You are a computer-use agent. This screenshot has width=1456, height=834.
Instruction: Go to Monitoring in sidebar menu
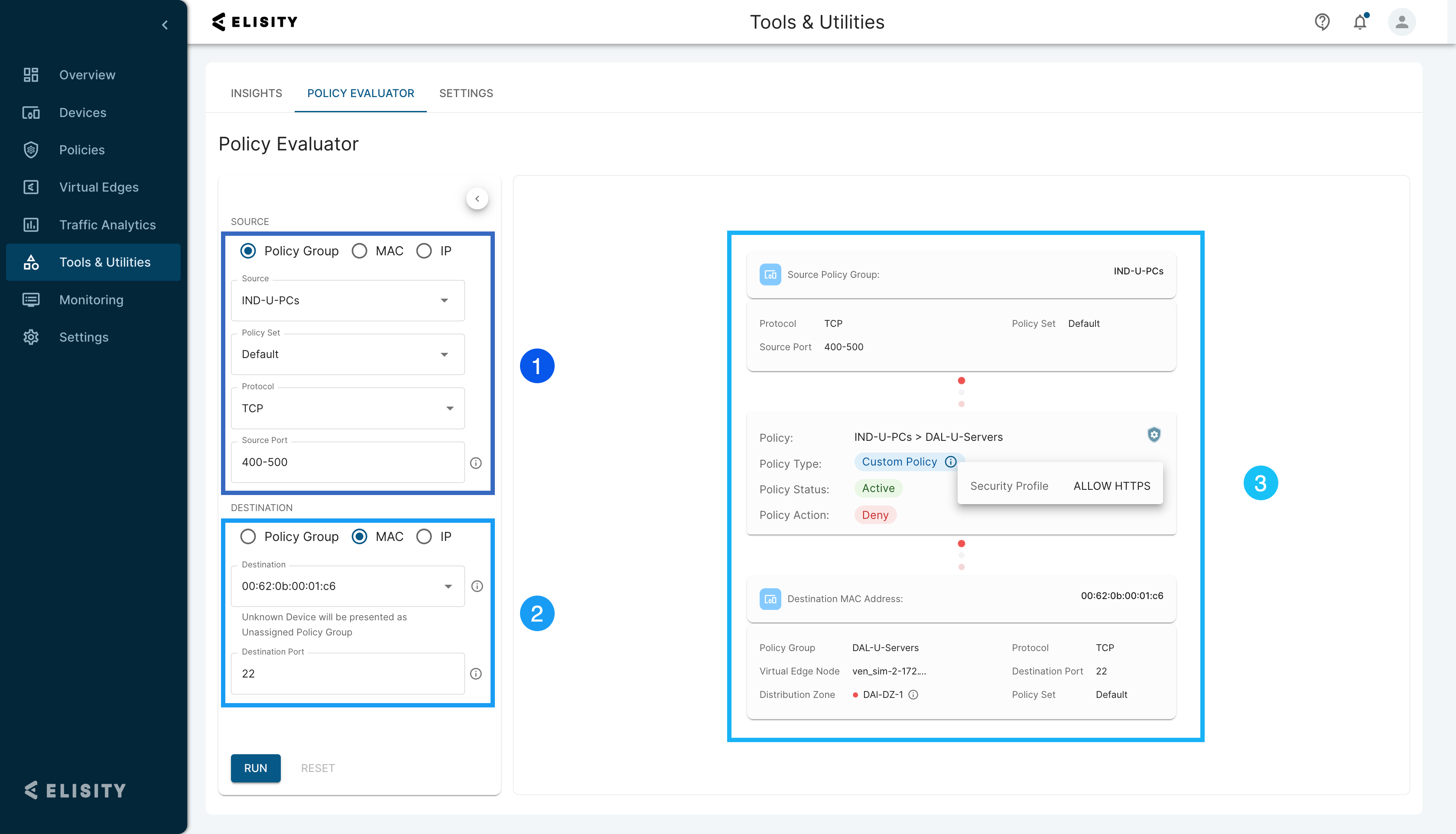(93, 300)
